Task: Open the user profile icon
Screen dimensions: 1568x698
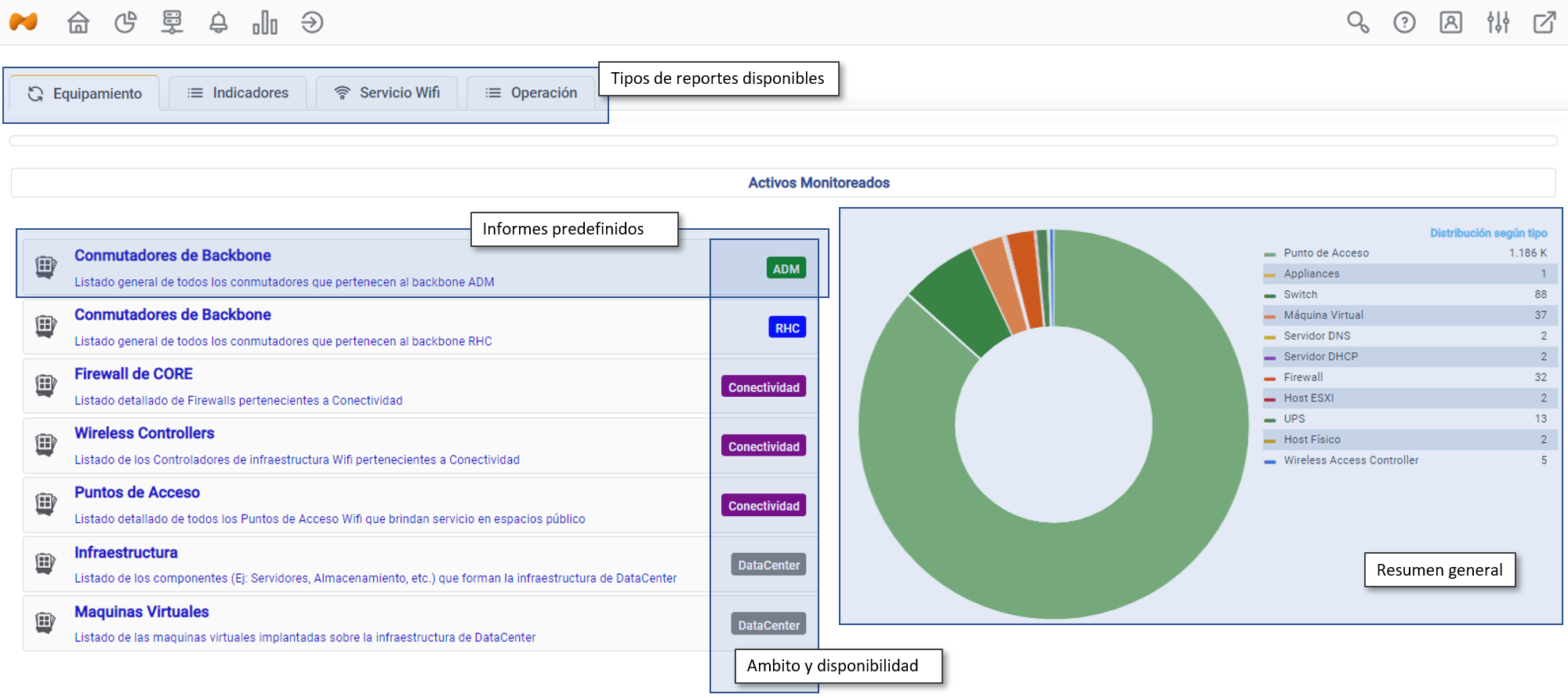Action: 1450,23
